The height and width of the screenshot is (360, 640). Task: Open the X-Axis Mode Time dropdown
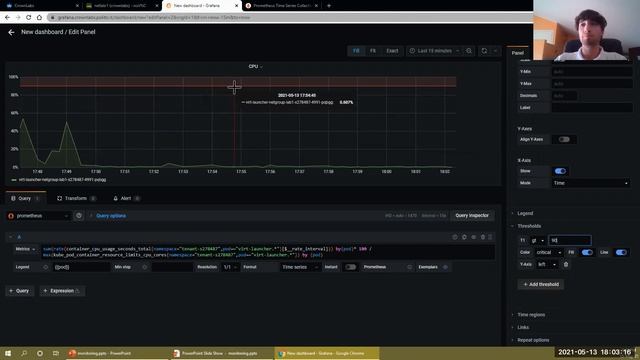(591, 183)
